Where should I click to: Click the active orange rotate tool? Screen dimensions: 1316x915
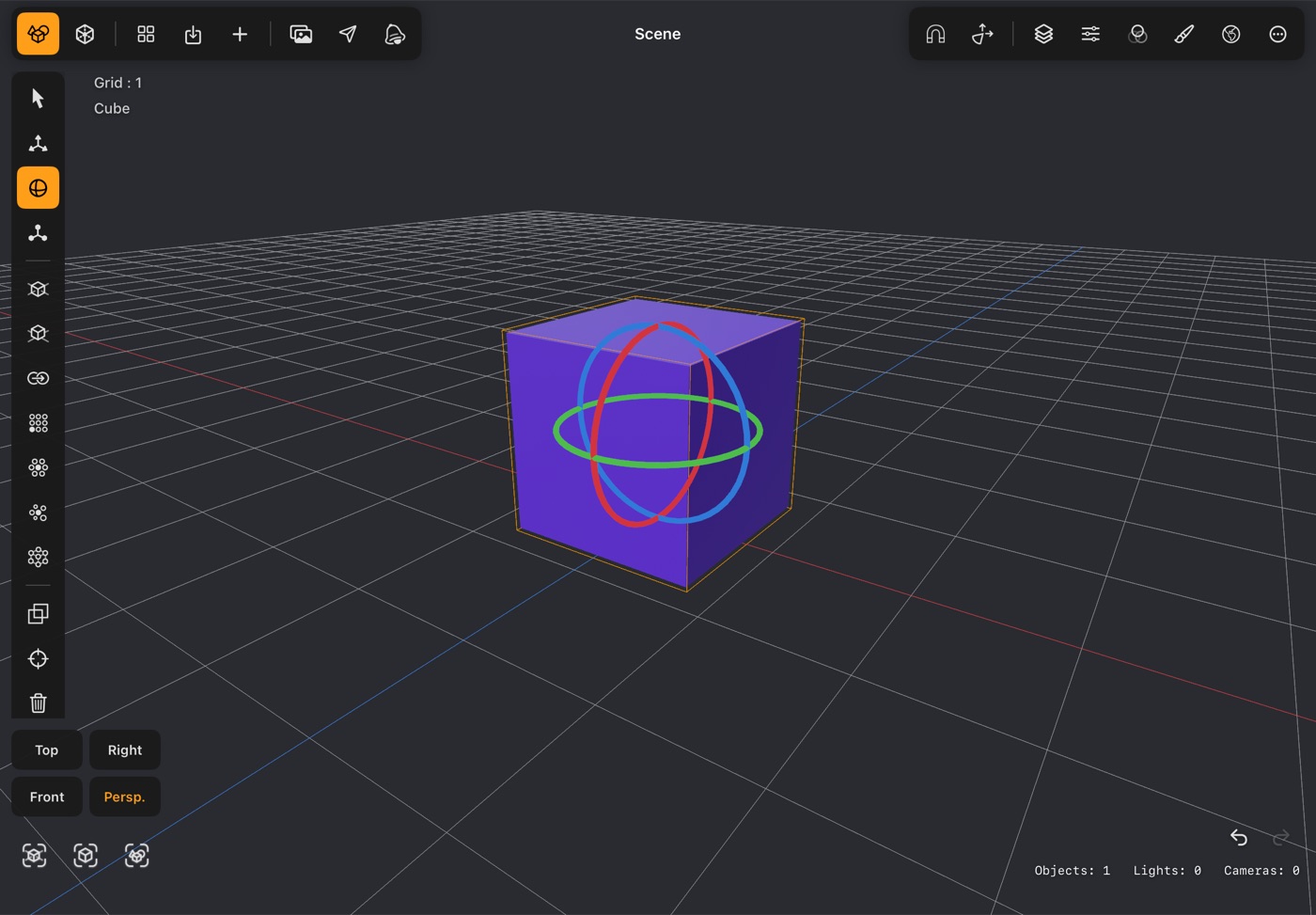pos(38,188)
